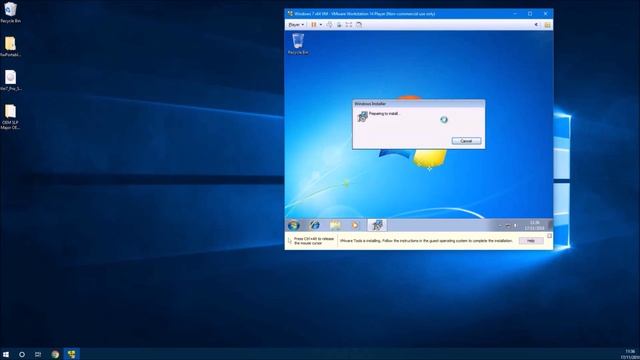Click 'Press Ctrl+Alt to release' hint text

pos(314,241)
